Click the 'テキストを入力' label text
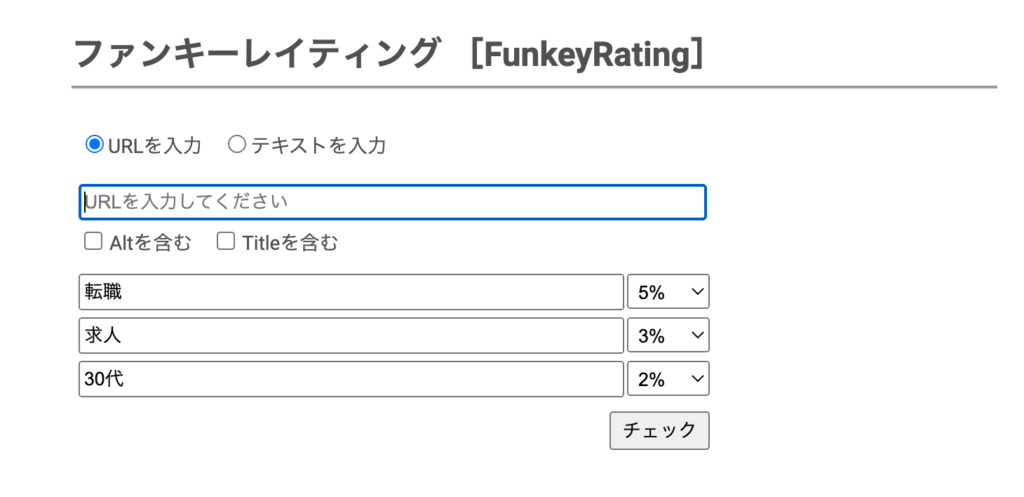The width and height of the screenshot is (1024, 497). (318, 146)
